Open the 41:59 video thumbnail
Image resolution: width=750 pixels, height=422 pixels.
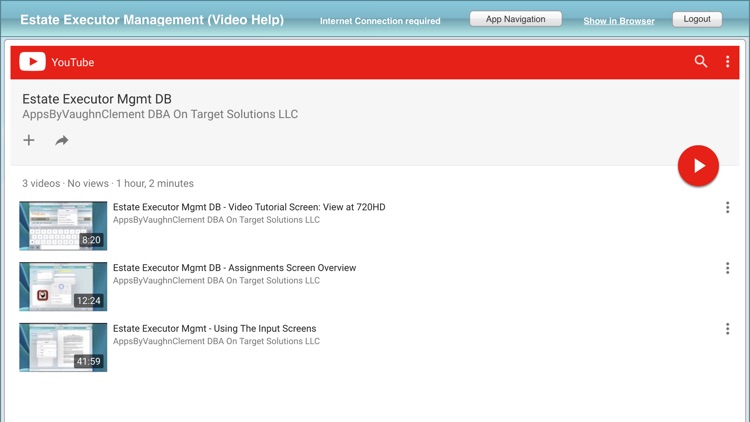click(63, 347)
